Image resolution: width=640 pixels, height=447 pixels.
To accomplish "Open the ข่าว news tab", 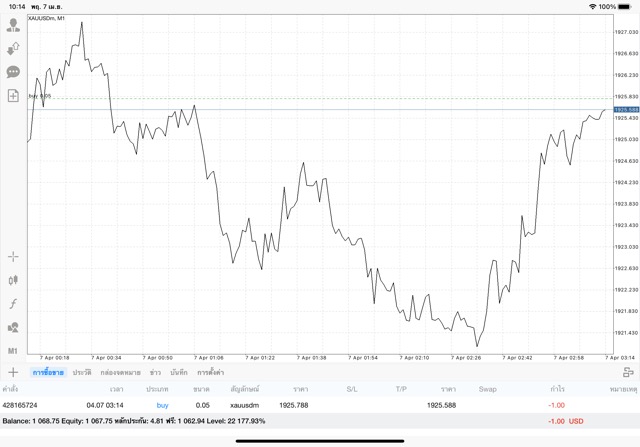I will coord(155,372).
